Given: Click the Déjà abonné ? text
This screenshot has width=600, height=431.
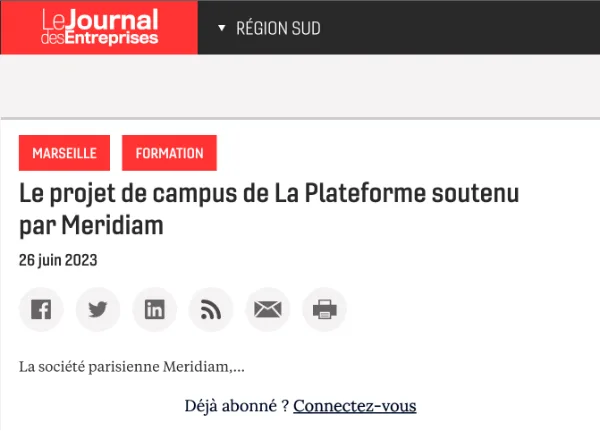Looking at the screenshot, I should [x=237, y=405].
